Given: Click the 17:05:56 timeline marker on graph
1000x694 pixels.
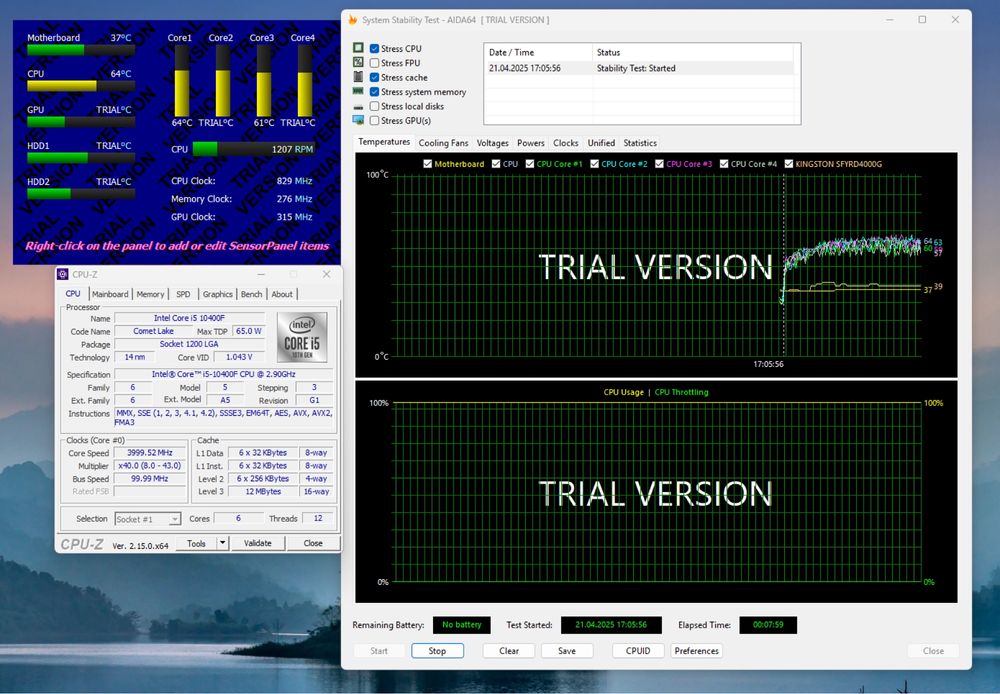Looking at the screenshot, I should [768, 364].
